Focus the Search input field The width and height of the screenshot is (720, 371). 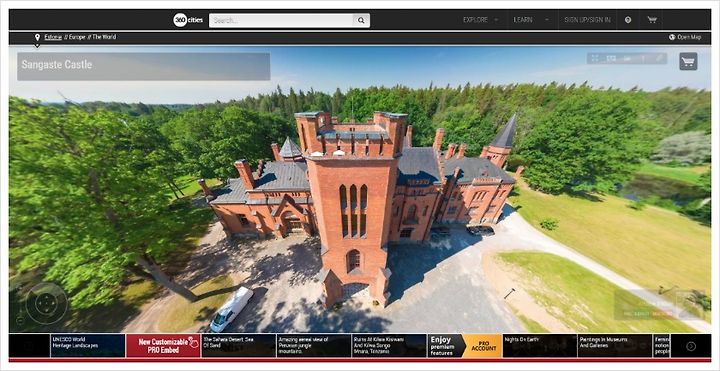[x=281, y=20]
